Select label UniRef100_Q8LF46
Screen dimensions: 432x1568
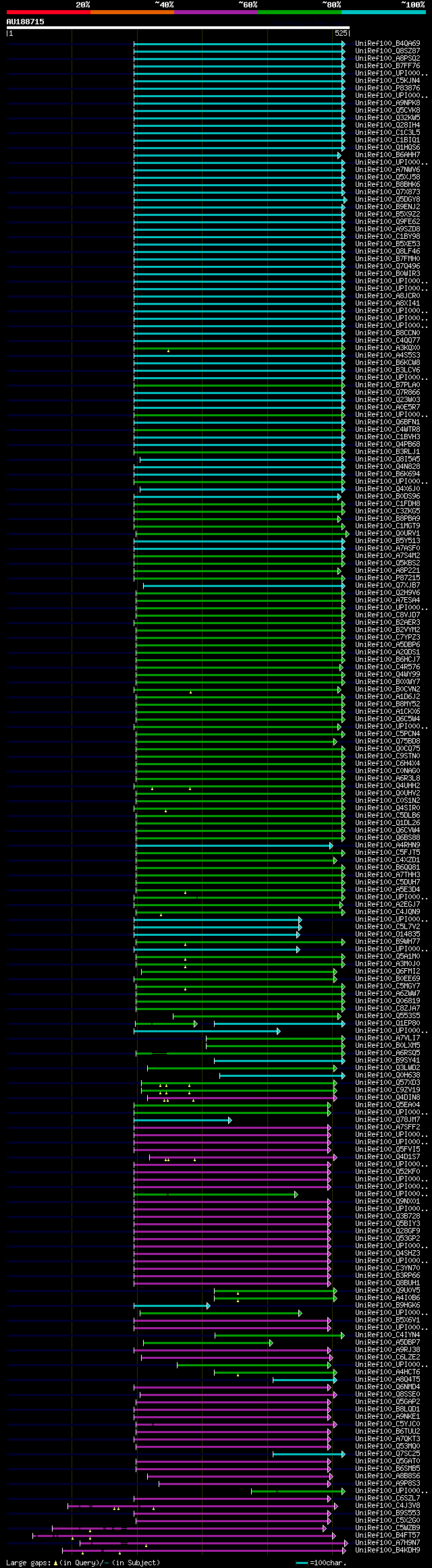point(387,252)
